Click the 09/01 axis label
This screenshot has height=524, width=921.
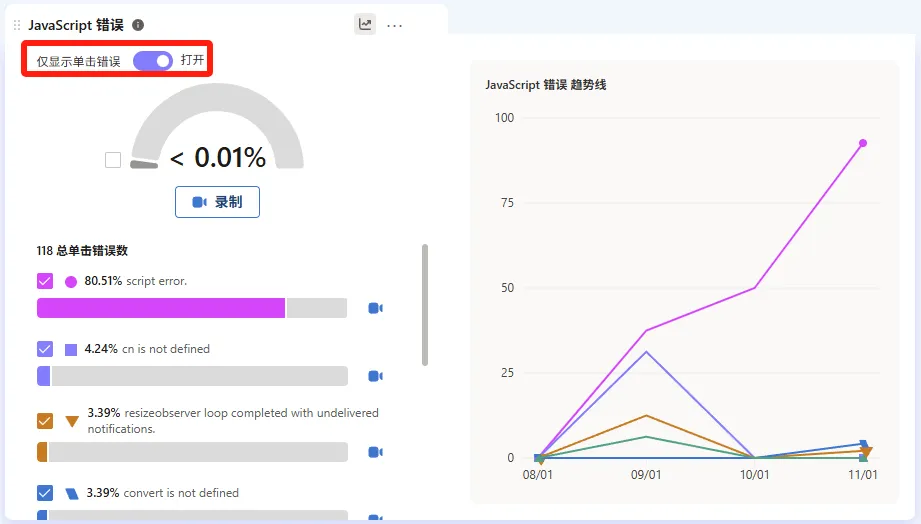646,475
